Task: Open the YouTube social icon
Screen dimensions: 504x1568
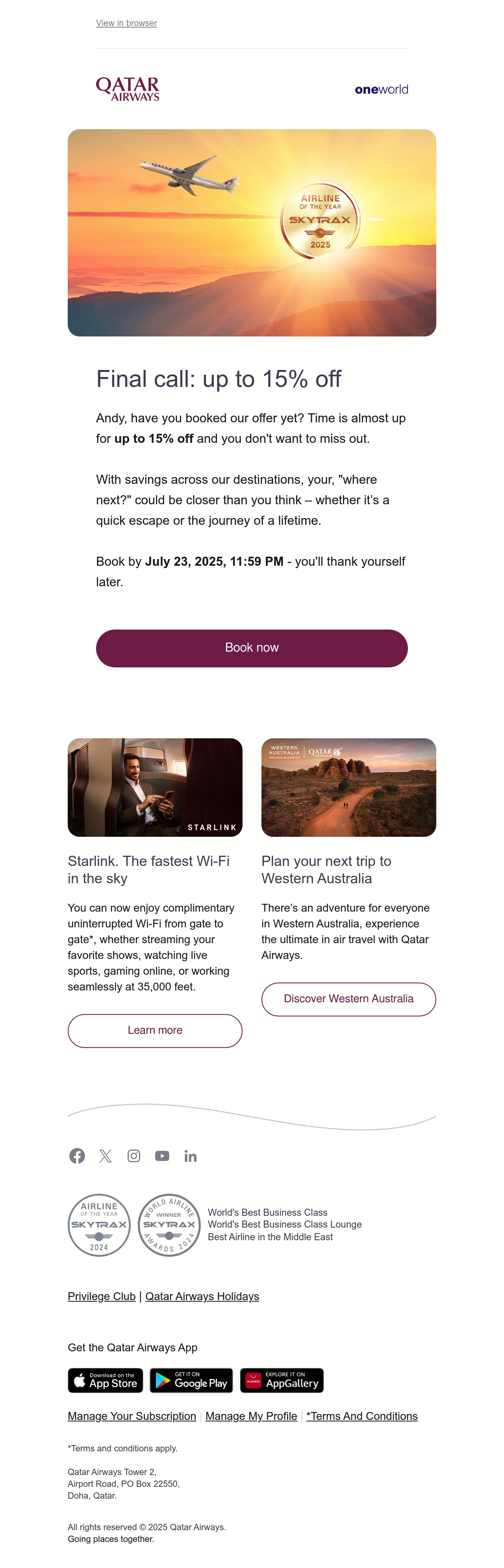Action: pos(162,1155)
